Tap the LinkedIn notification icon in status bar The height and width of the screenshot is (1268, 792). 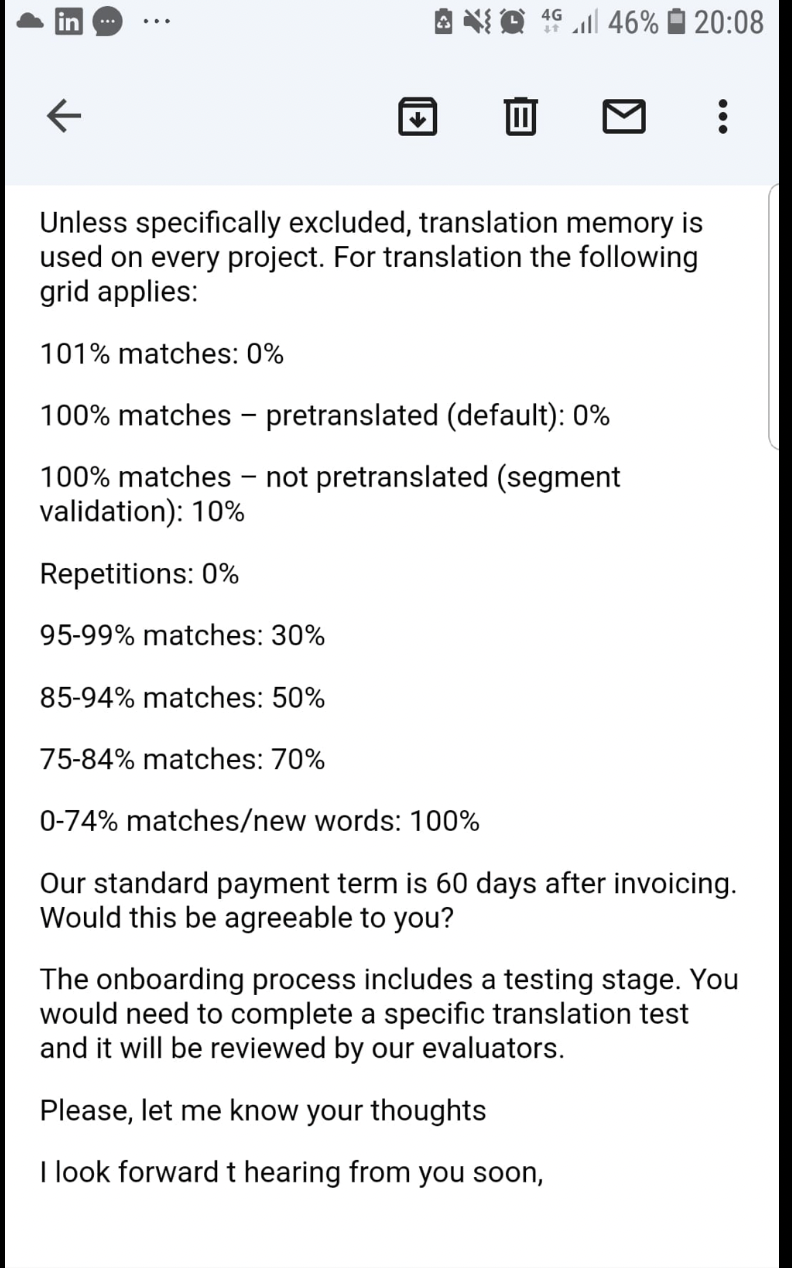coord(69,21)
